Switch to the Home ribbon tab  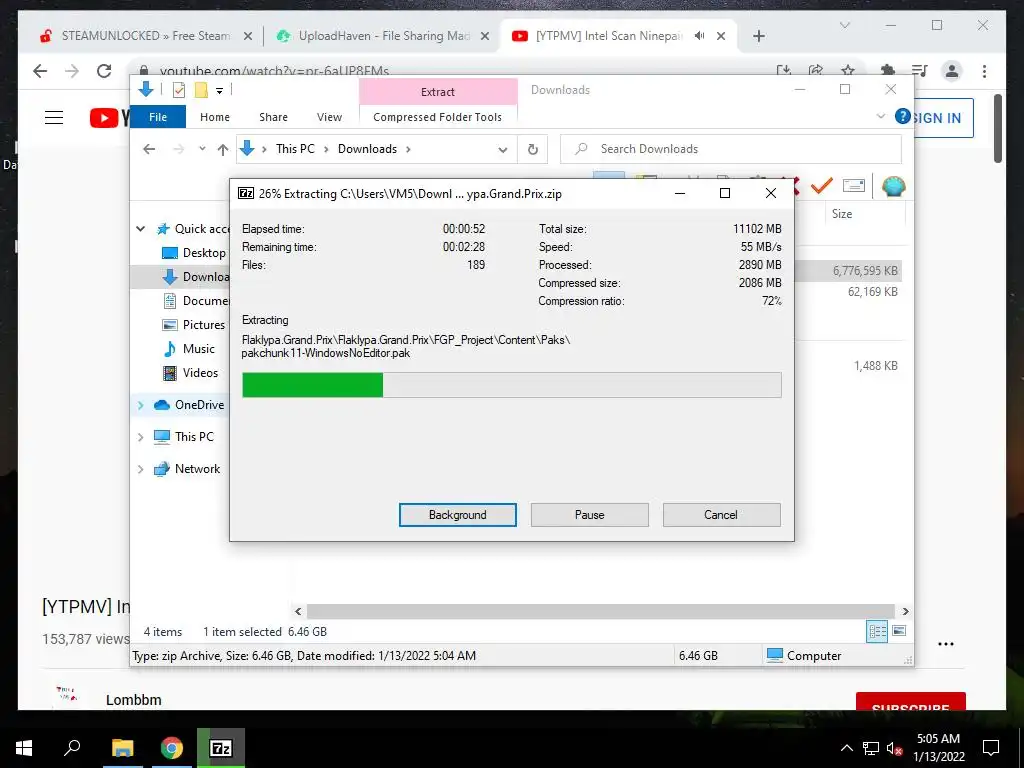(x=215, y=117)
